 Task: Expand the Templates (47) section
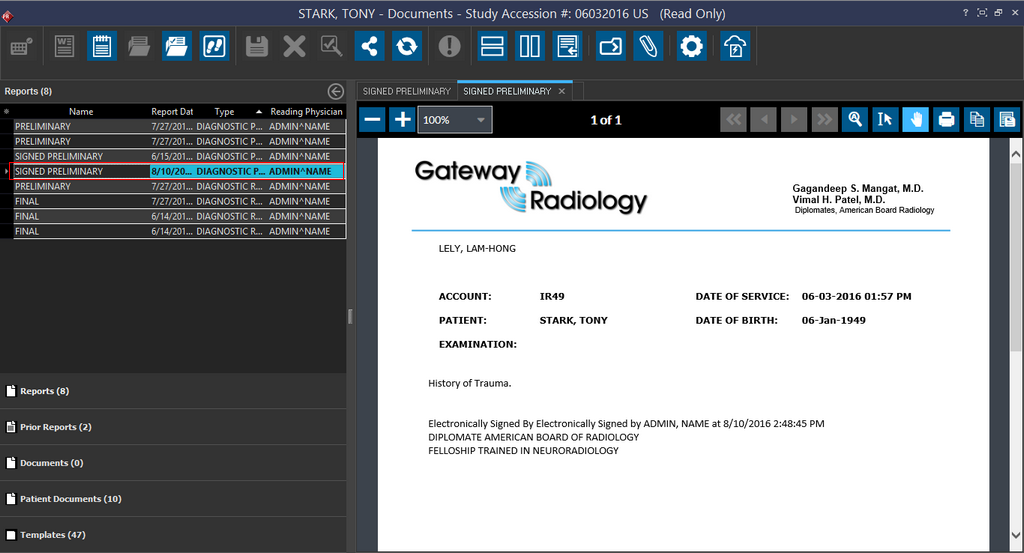coord(52,535)
